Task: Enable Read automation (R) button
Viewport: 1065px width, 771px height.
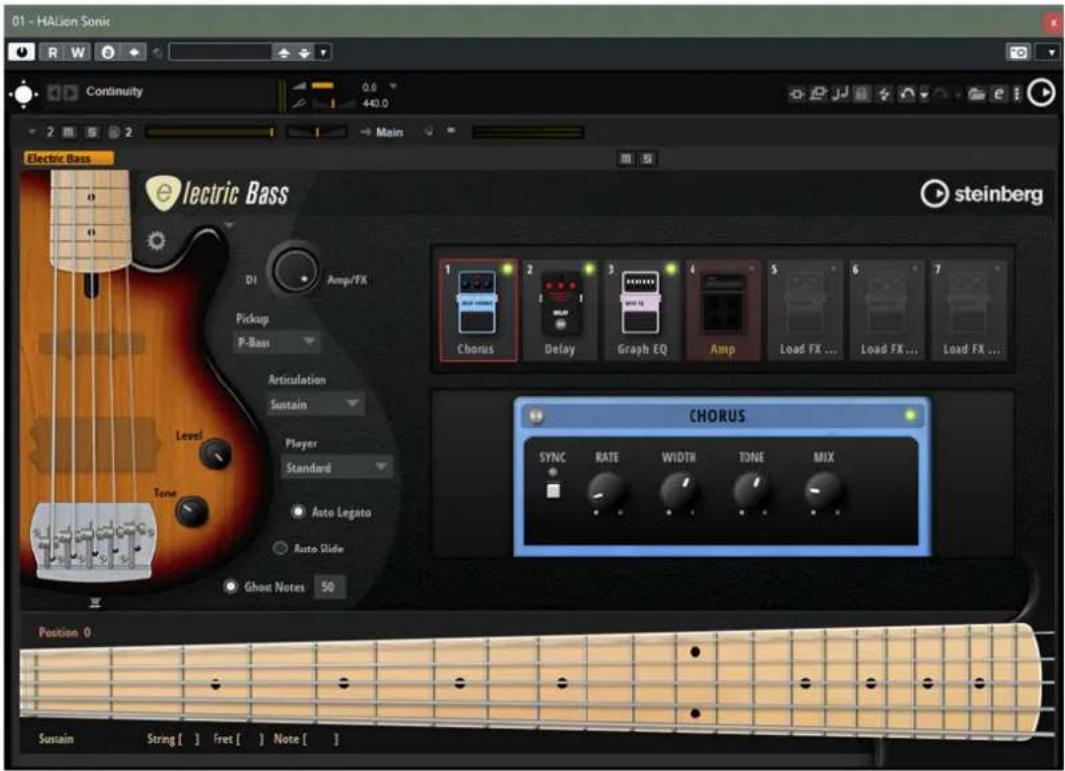Action: [x=52, y=52]
